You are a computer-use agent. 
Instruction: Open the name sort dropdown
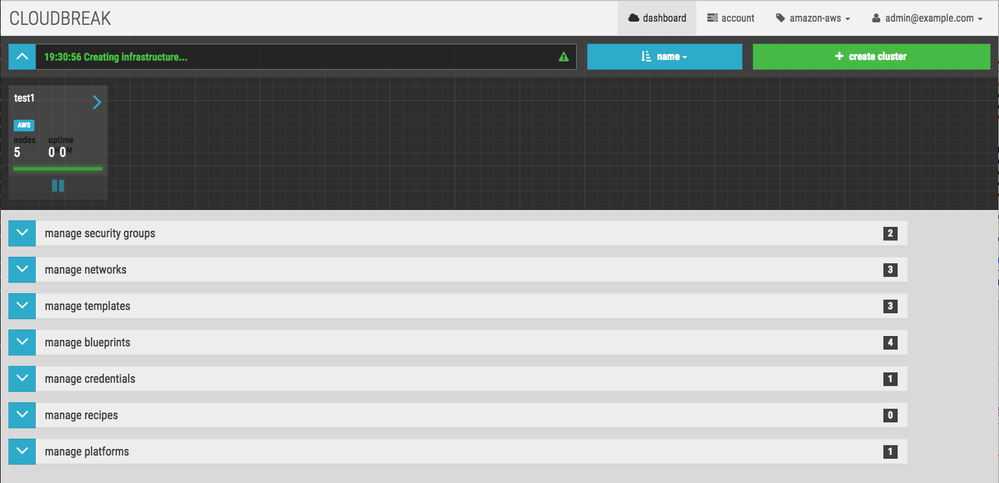[x=665, y=57]
